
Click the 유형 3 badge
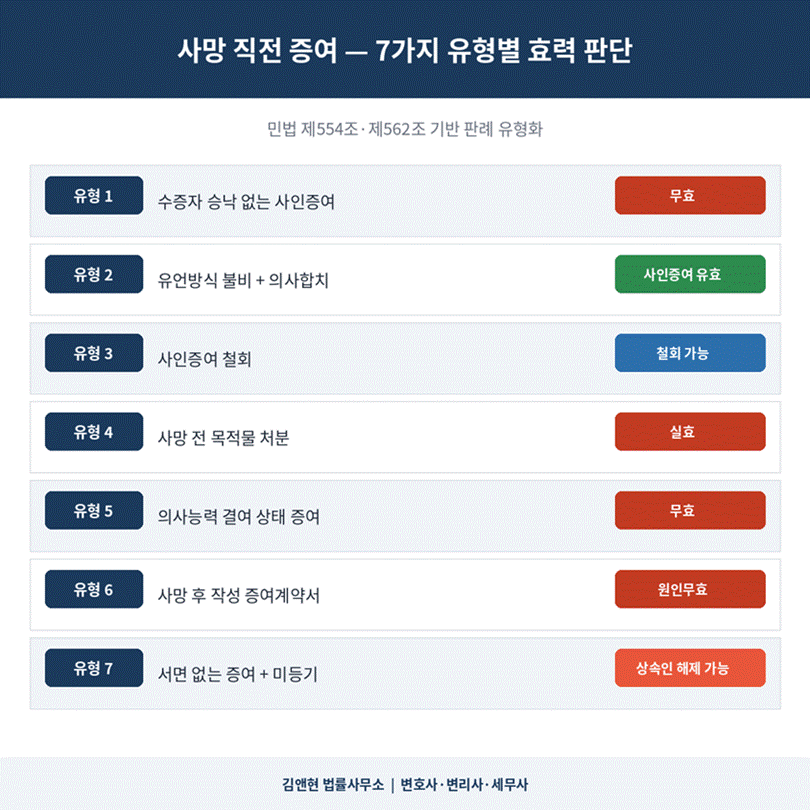[x=94, y=353]
